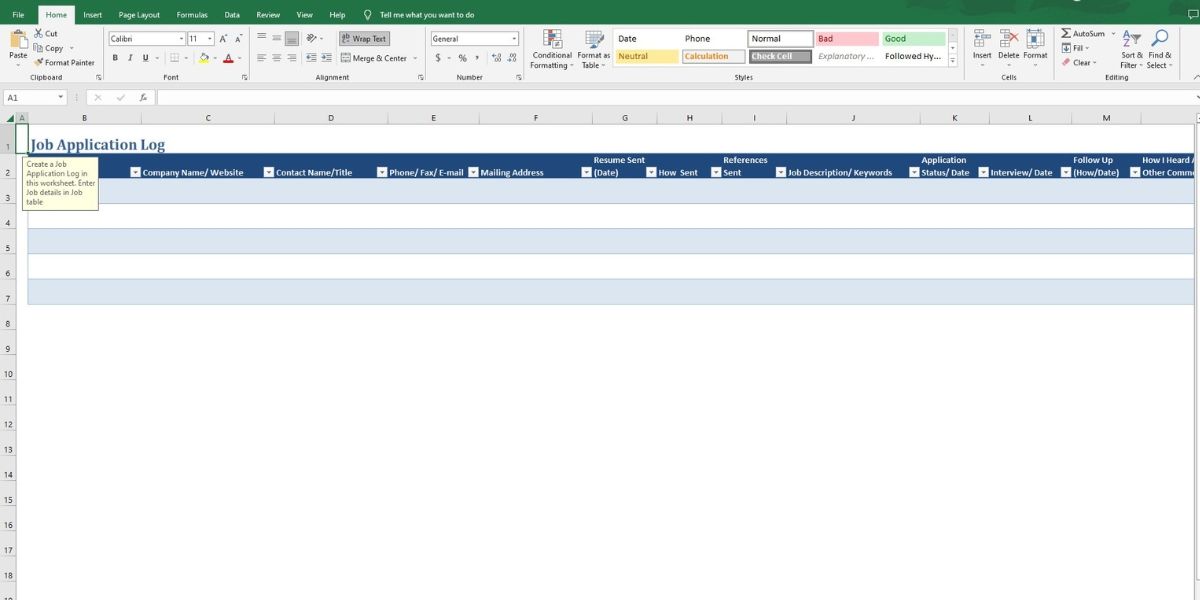Viewport: 1200px width, 600px height.
Task: Open the Find & Select magnifier
Action: tap(1159, 40)
